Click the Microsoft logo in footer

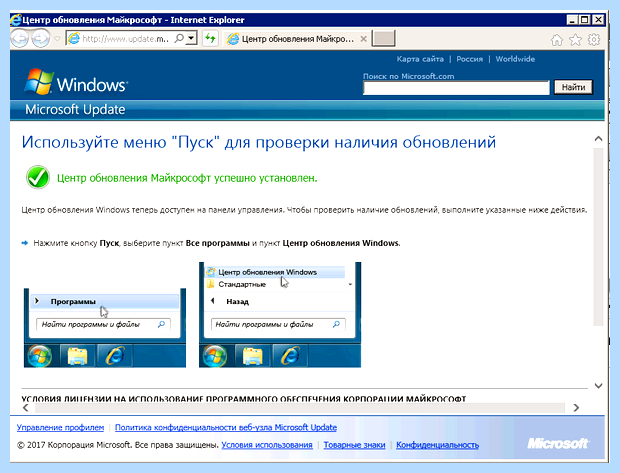point(558,444)
